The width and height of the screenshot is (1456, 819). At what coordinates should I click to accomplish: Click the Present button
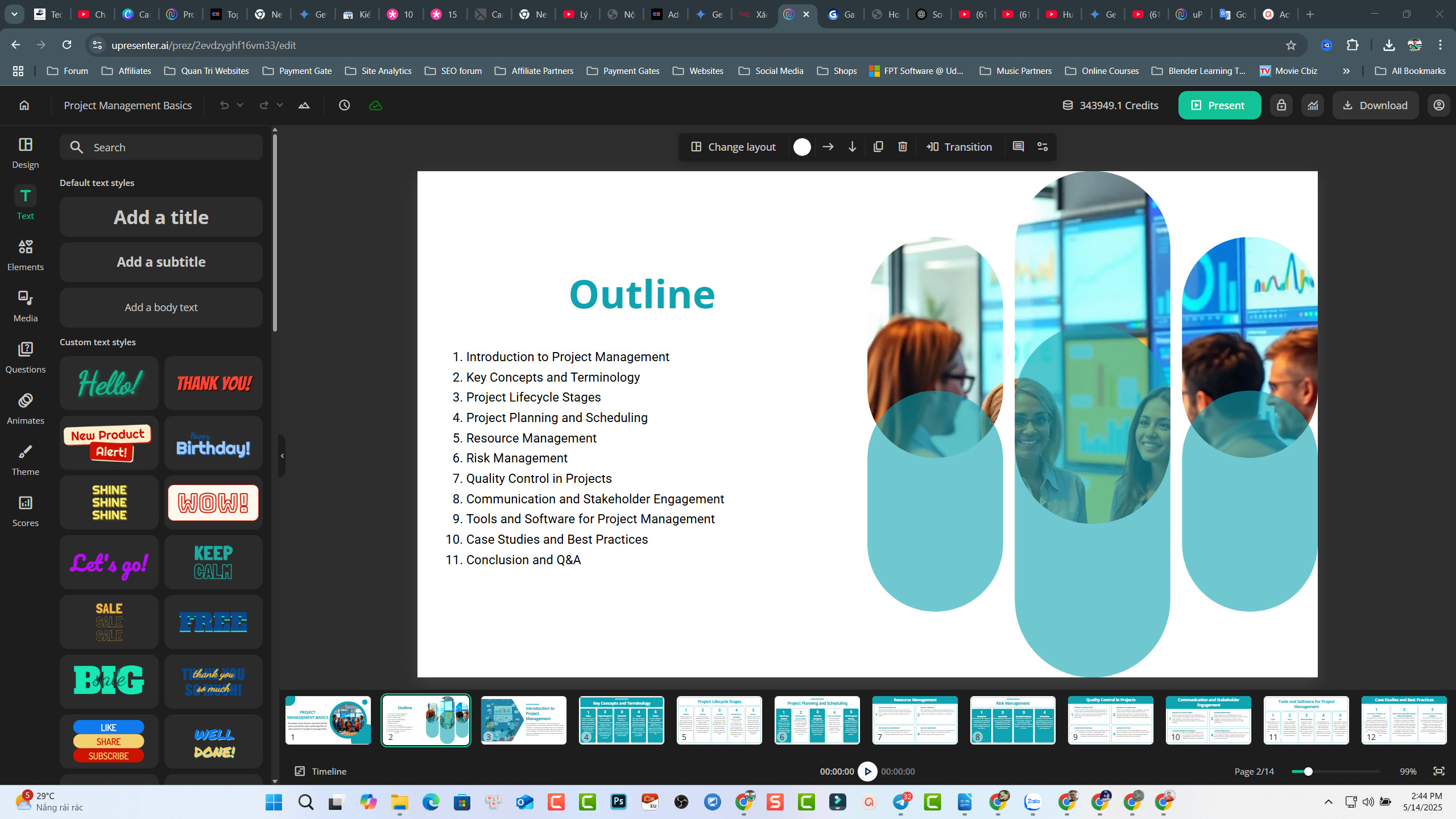click(x=1219, y=105)
